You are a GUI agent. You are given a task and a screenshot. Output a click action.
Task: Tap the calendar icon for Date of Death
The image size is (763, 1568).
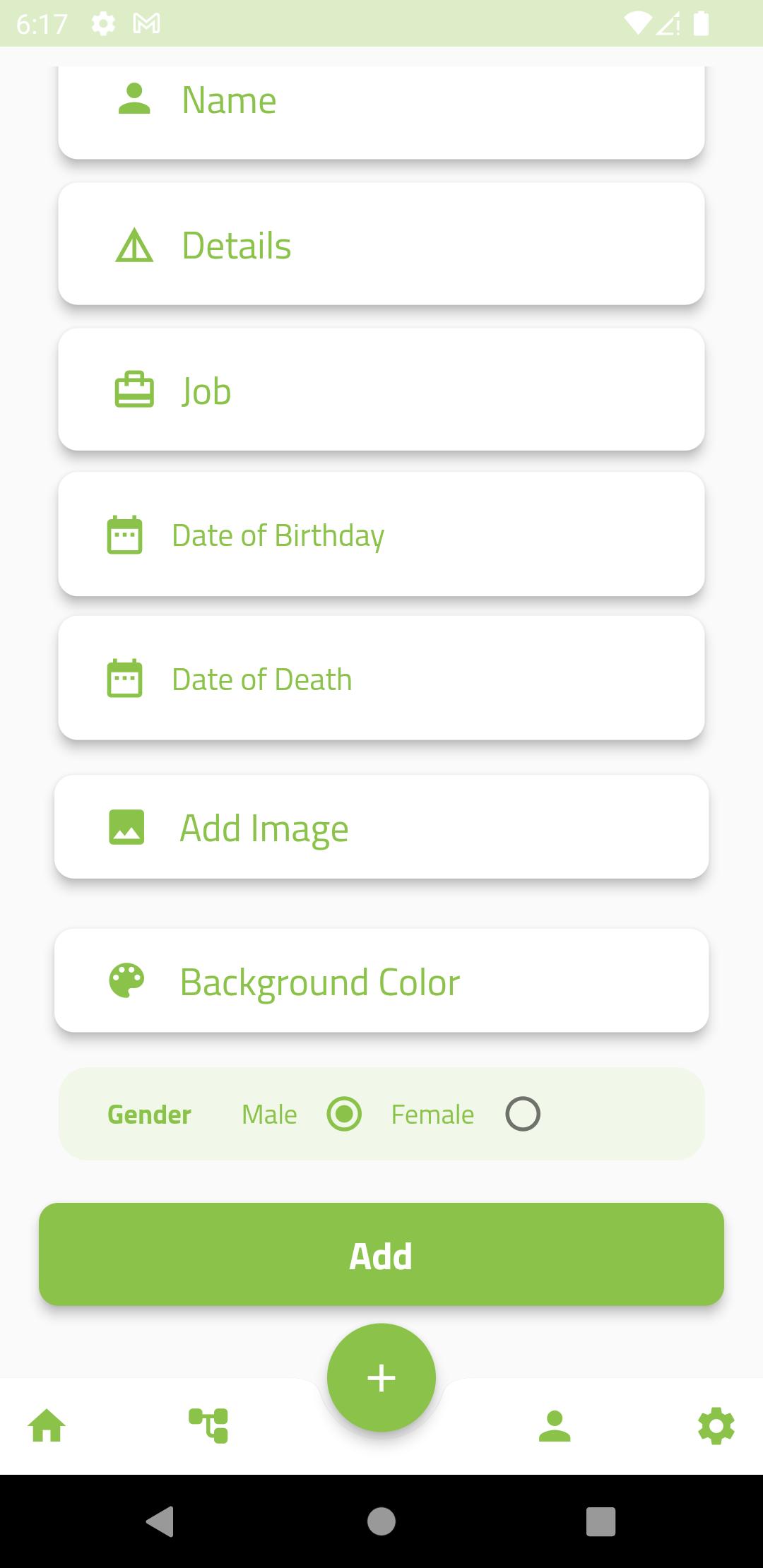click(124, 679)
